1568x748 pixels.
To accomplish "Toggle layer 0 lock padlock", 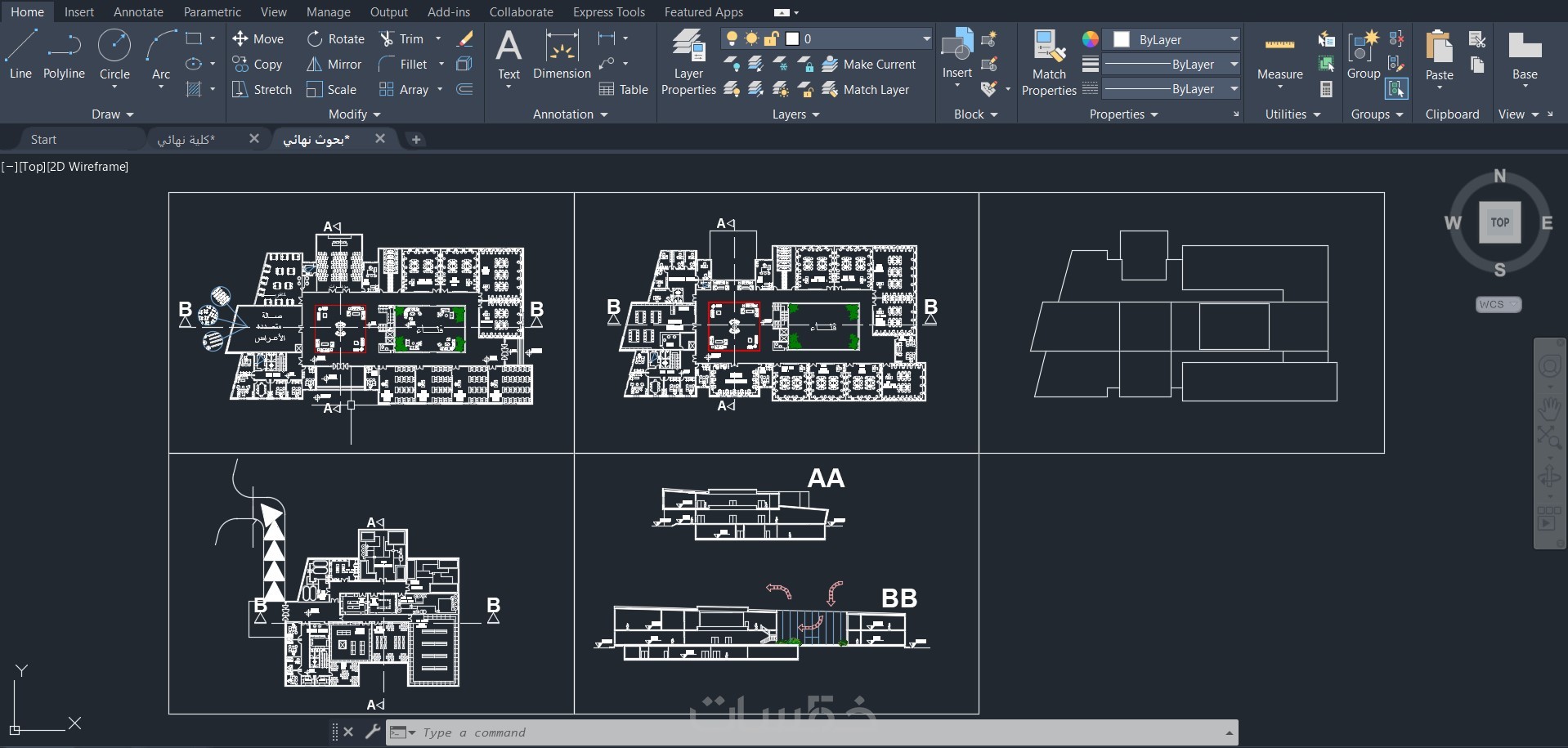I will click(771, 38).
